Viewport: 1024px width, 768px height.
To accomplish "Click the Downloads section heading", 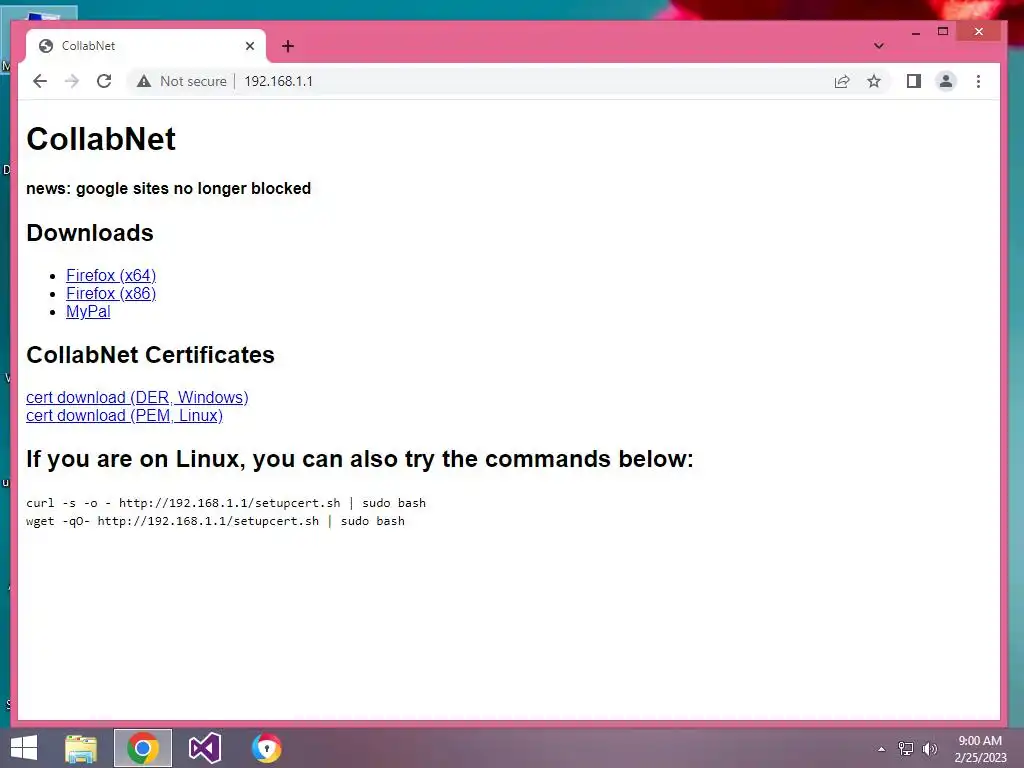I will [90, 233].
